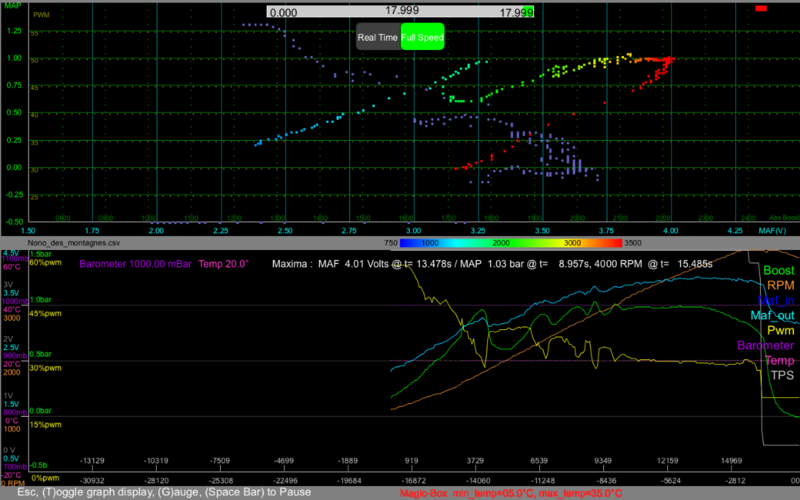This screenshot has width=800, height=500.
Task: Click the 1.0bar scale label
Action: pos(40,299)
